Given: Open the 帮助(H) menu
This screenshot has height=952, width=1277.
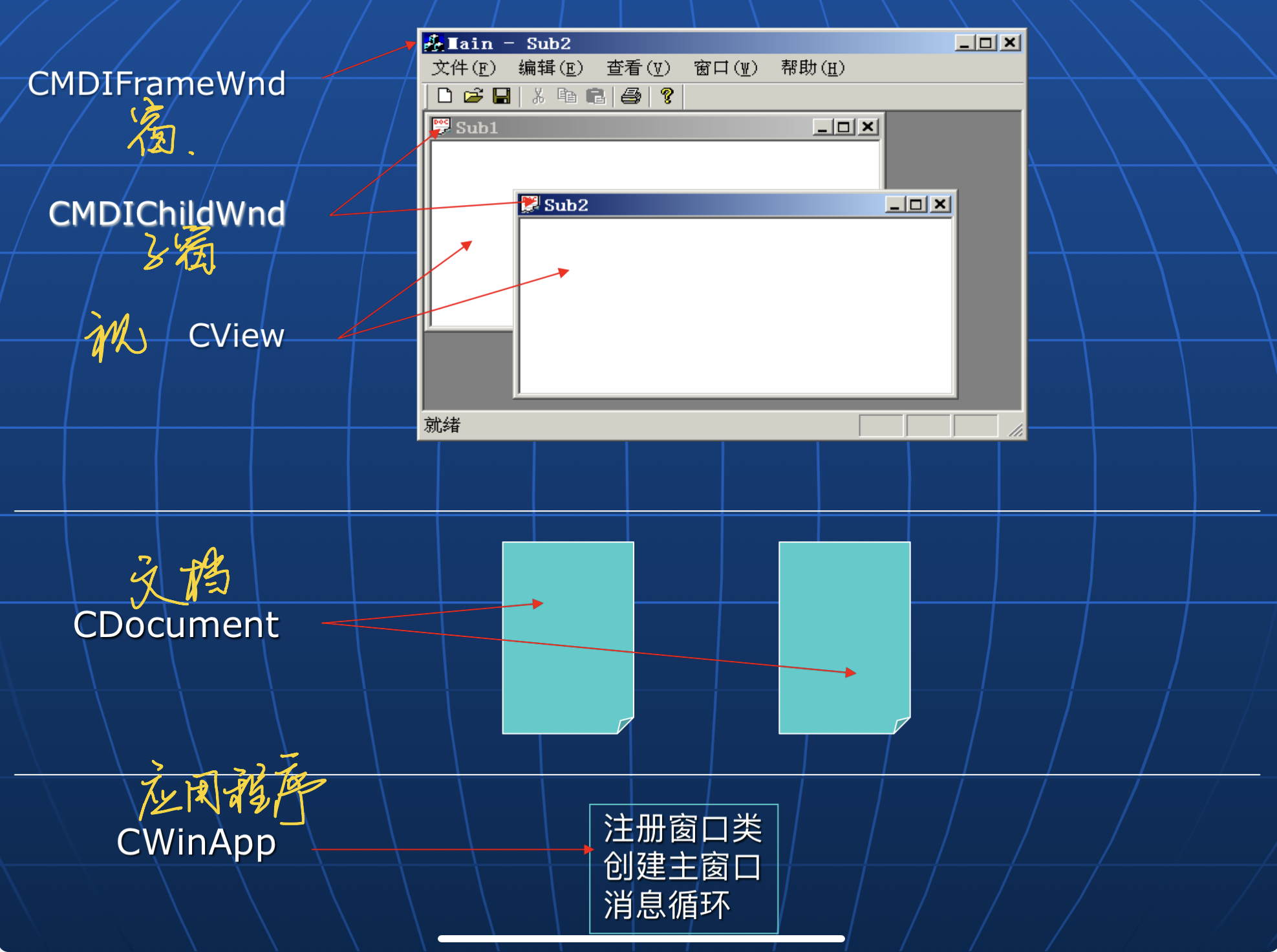Looking at the screenshot, I should (x=813, y=68).
